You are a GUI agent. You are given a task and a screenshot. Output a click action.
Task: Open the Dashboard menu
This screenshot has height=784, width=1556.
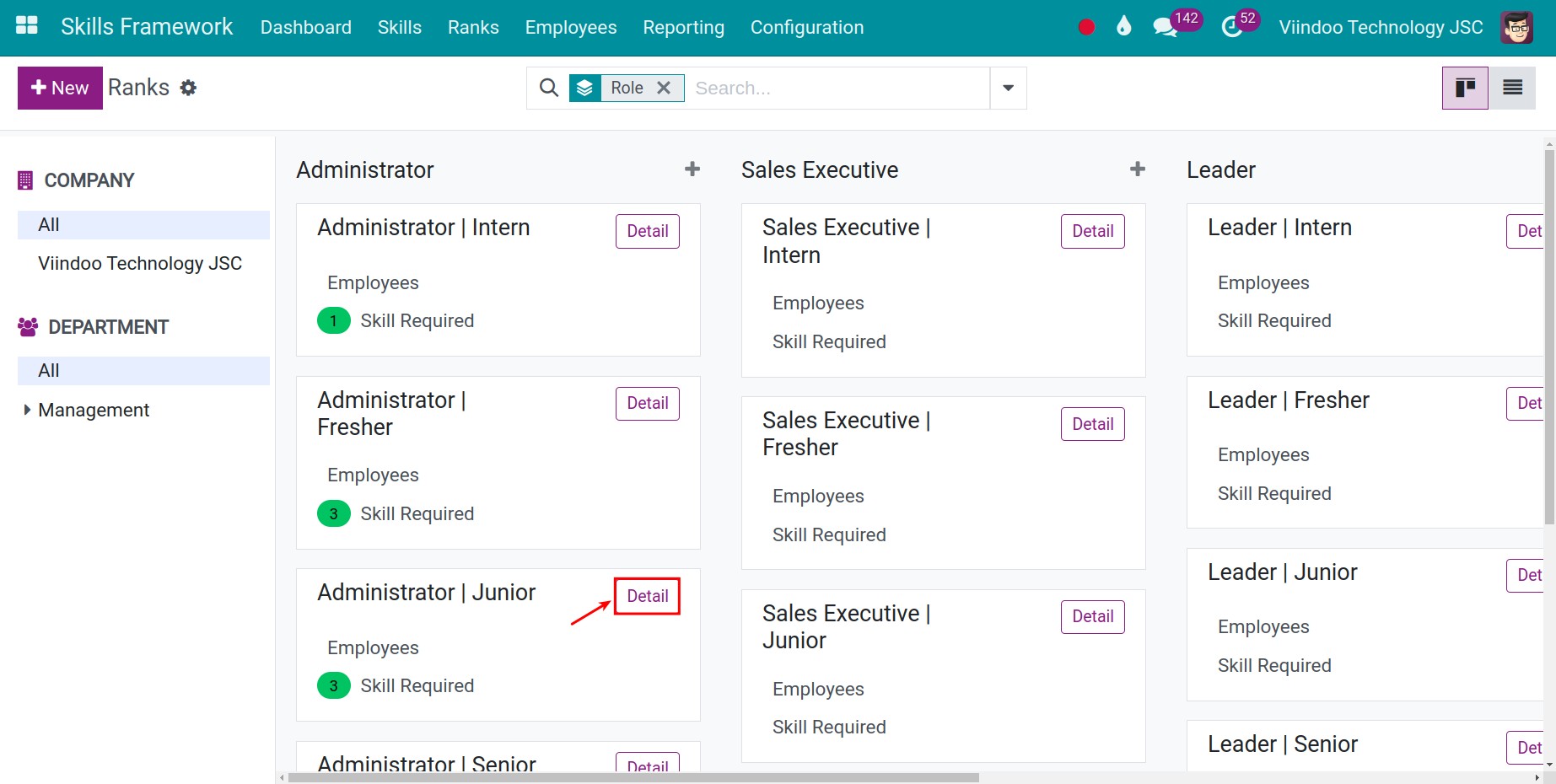[x=306, y=27]
